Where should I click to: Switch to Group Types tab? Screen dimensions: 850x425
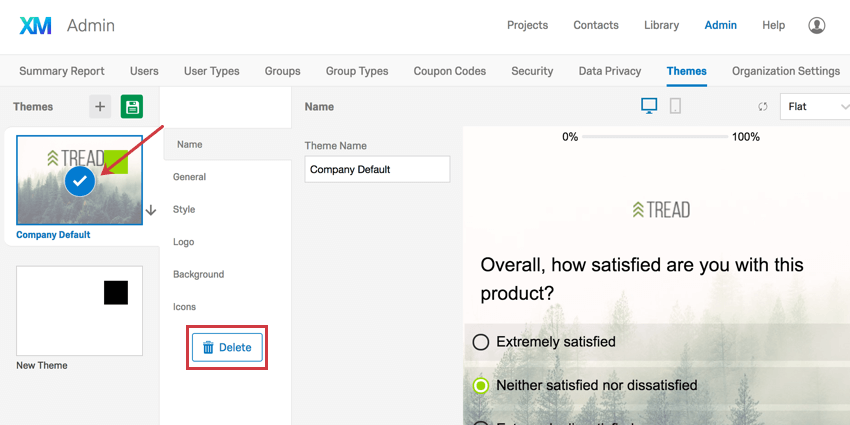click(357, 71)
